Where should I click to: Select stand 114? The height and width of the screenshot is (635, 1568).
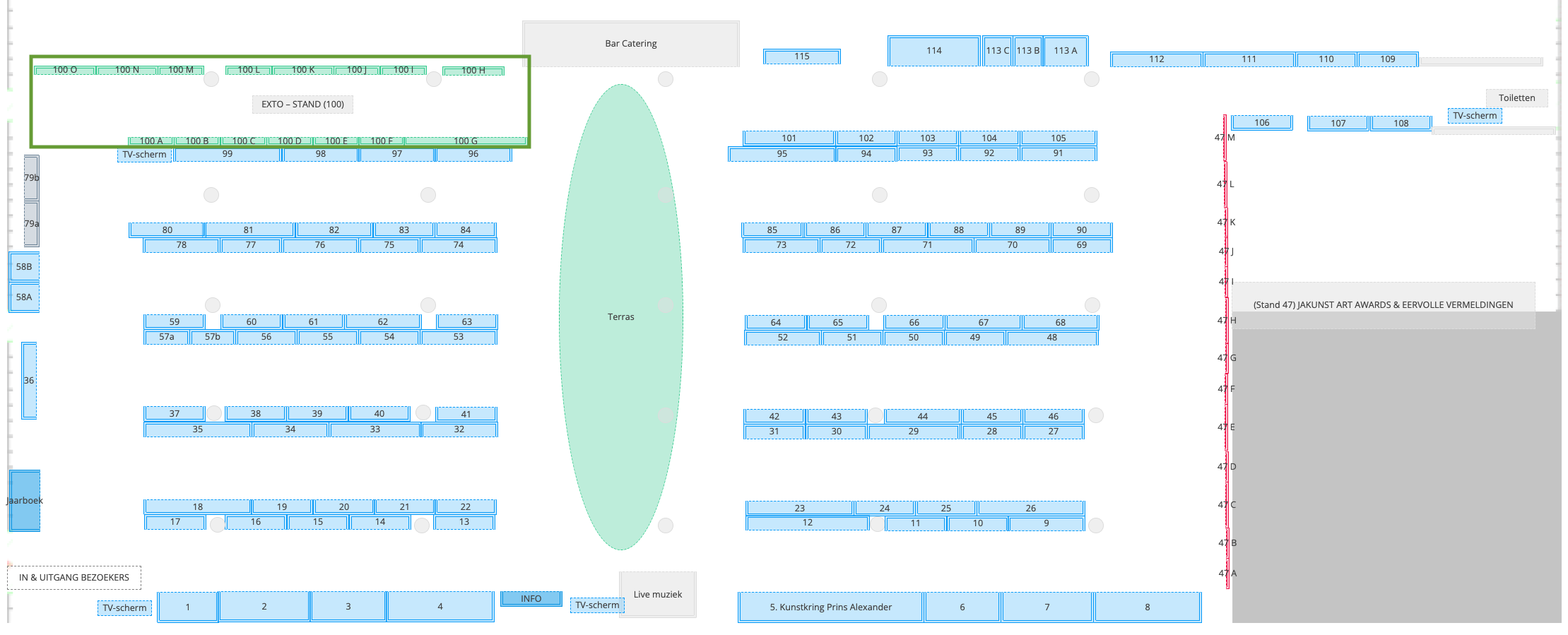point(933,51)
